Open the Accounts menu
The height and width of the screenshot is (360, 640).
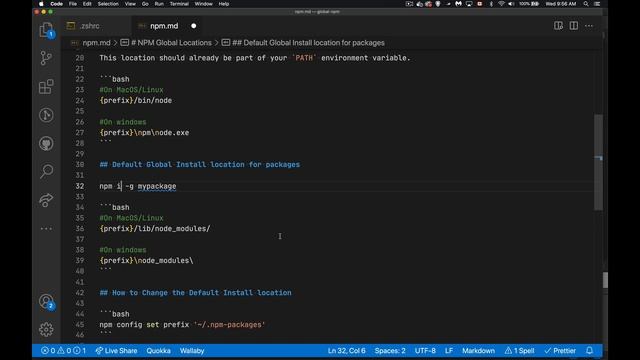[46, 302]
